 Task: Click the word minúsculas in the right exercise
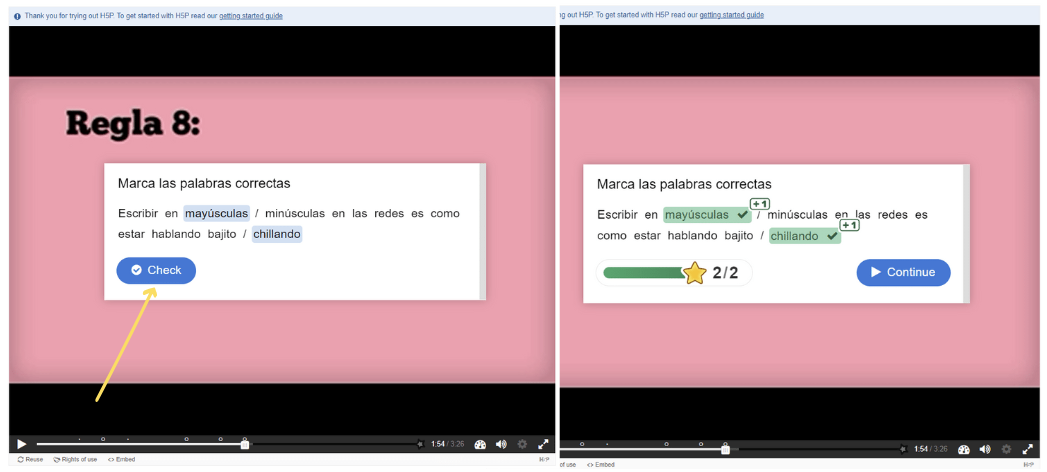[x=798, y=215]
